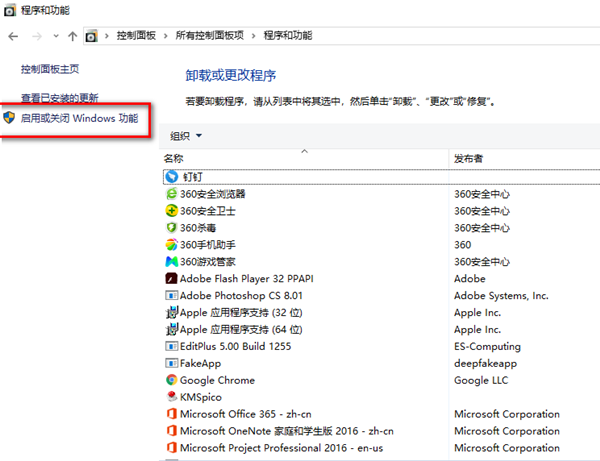The width and height of the screenshot is (600, 461).
Task: Navigate up one level with up arrow
Action: (72, 36)
